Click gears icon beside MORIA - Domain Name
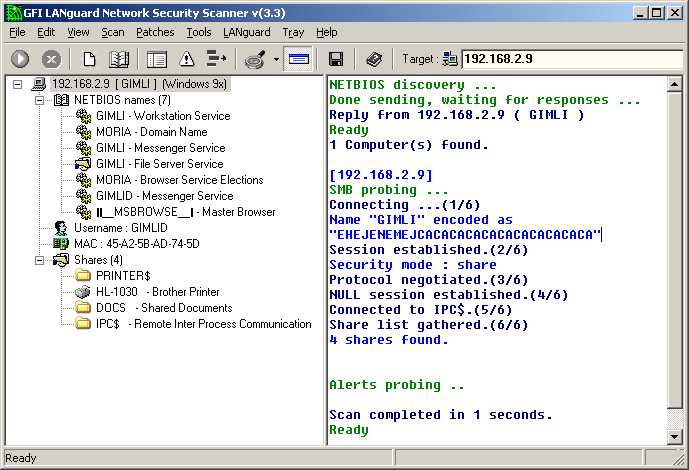 83,132
